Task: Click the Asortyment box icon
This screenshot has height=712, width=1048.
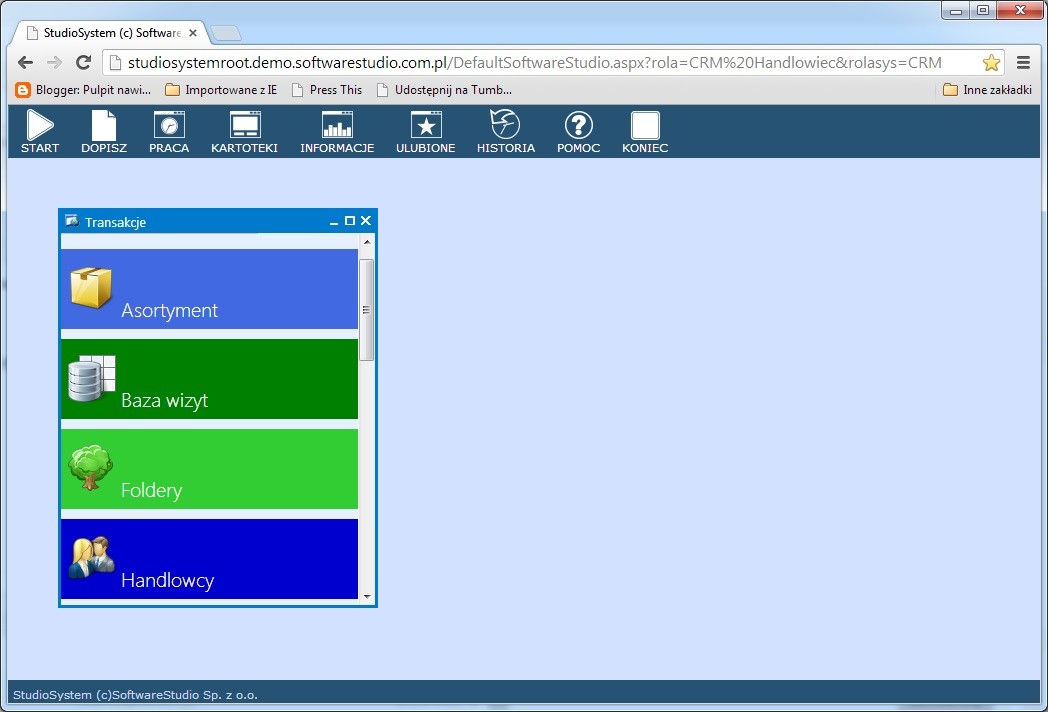Action: pyautogui.click(x=91, y=287)
